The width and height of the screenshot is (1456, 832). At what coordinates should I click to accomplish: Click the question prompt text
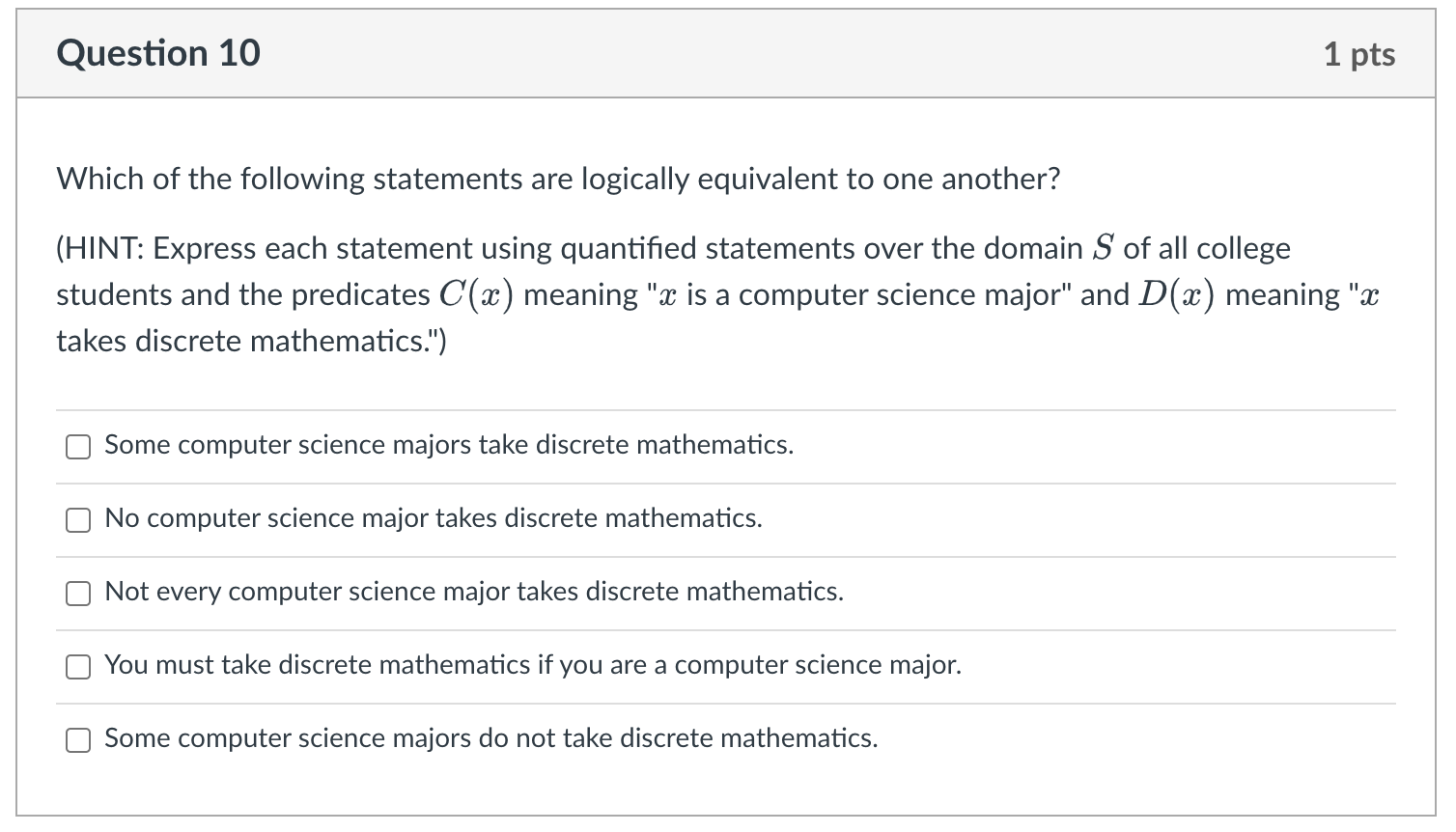pyautogui.click(x=557, y=179)
